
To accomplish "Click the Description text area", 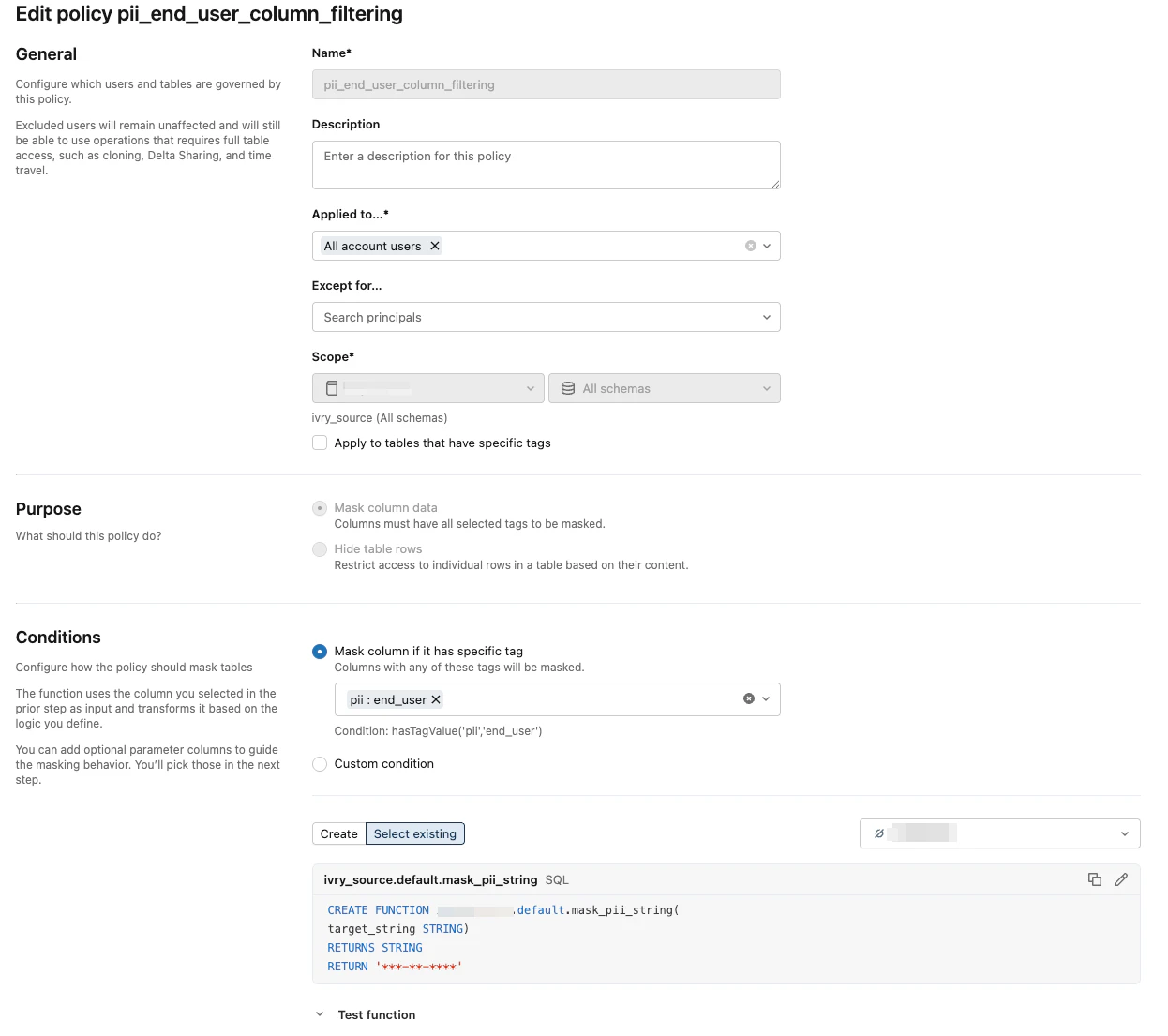I will [546, 165].
